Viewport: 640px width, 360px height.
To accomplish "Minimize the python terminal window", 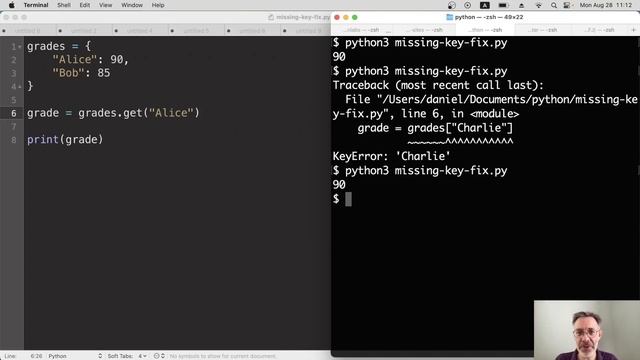I will pos(346,17).
